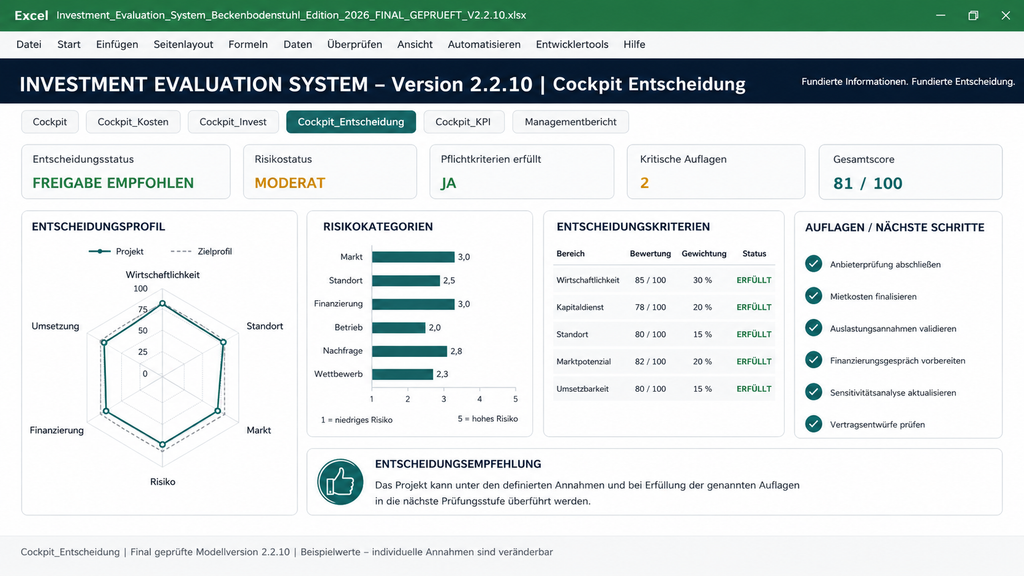Click the Bereich column header
The width and height of the screenshot is (1024, 576).
click(570, 253)
